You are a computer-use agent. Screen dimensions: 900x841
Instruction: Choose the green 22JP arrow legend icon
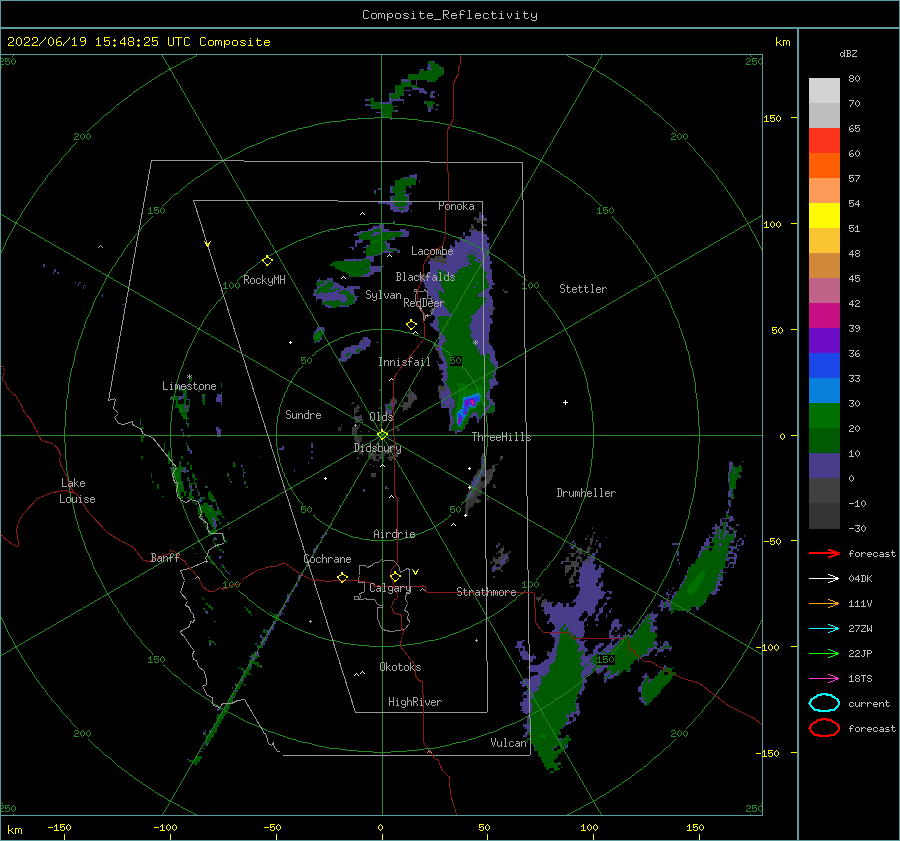point(824,653)
